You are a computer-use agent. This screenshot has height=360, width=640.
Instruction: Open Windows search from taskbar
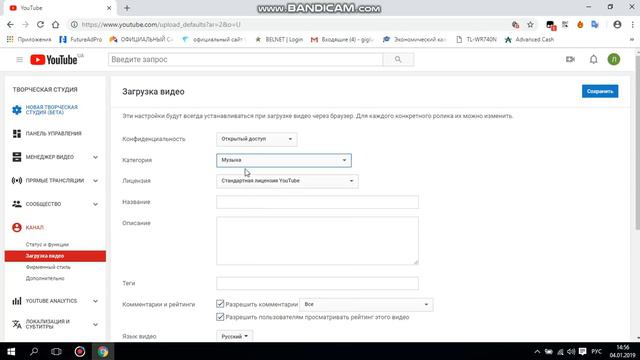point(34,351)
